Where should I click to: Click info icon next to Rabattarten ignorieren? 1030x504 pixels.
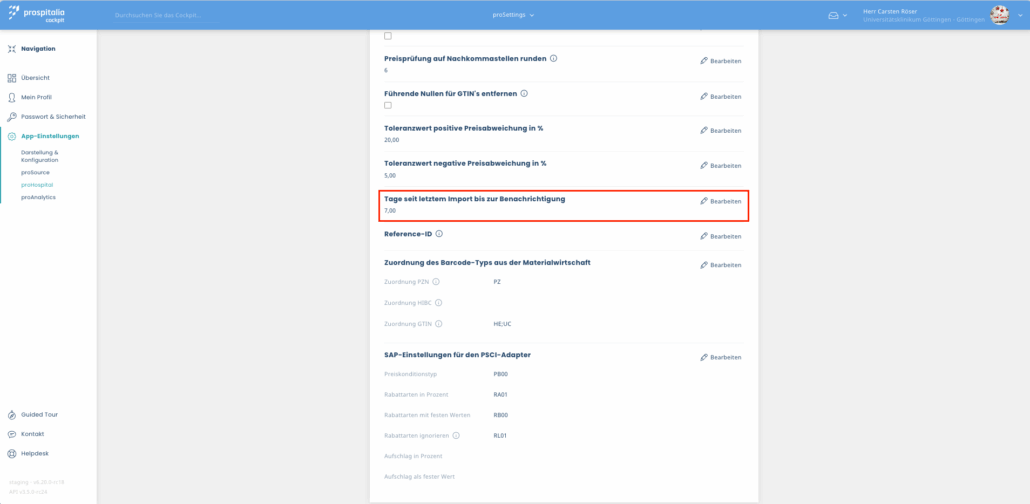tap(456, 435)
